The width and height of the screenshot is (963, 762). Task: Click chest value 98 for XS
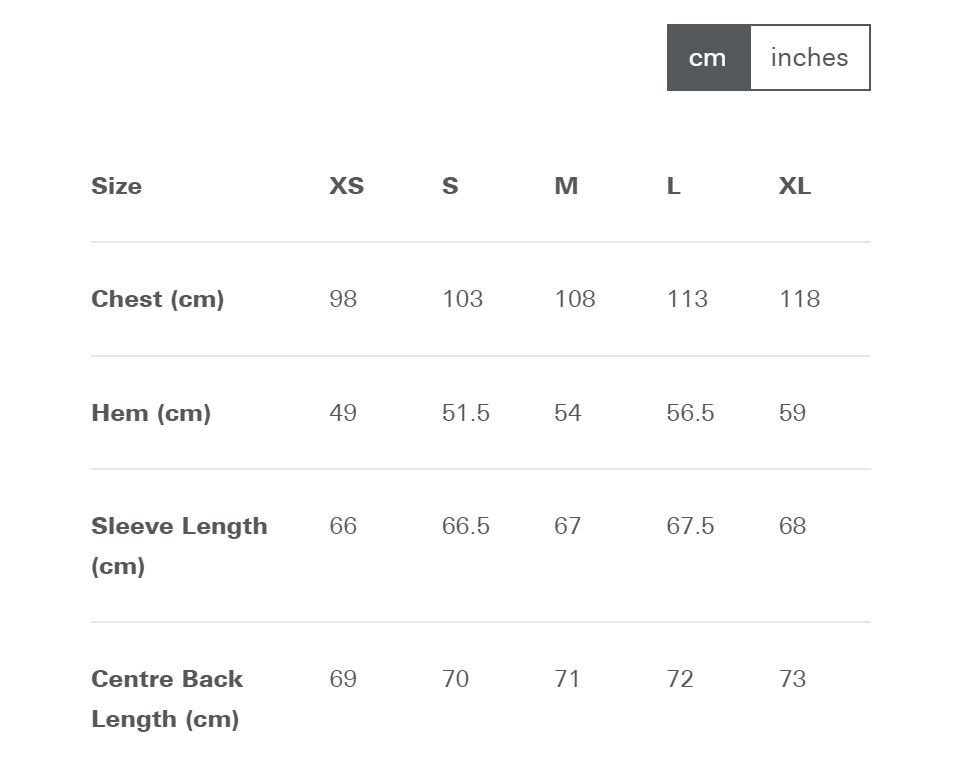(343, 299)
